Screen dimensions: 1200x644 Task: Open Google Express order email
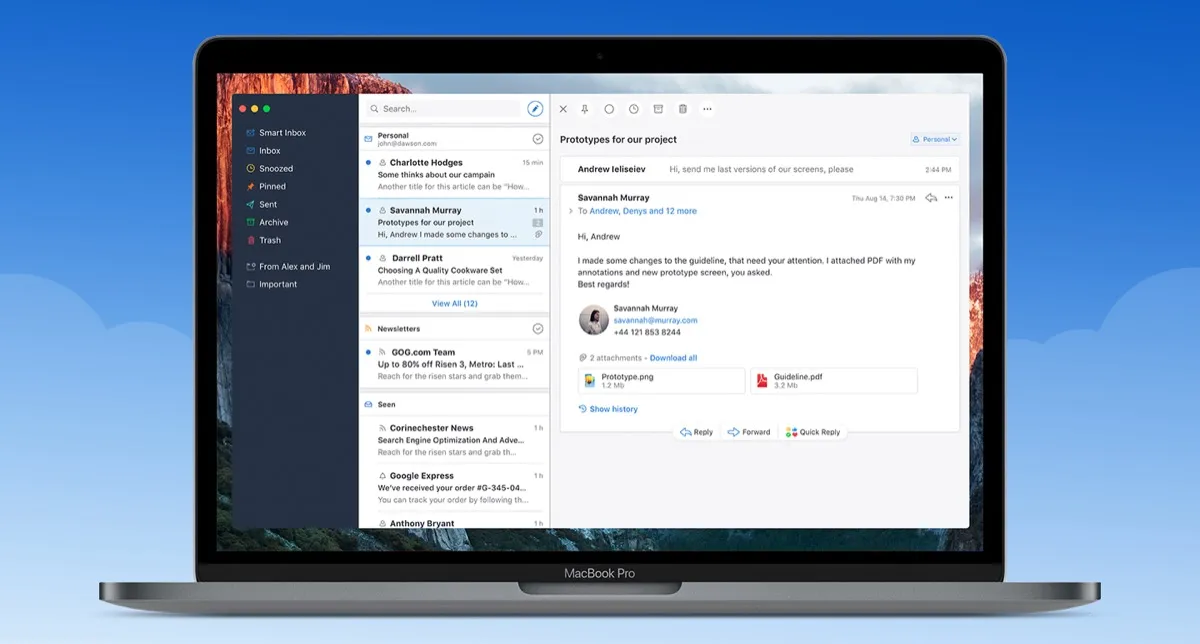(454, 488)
